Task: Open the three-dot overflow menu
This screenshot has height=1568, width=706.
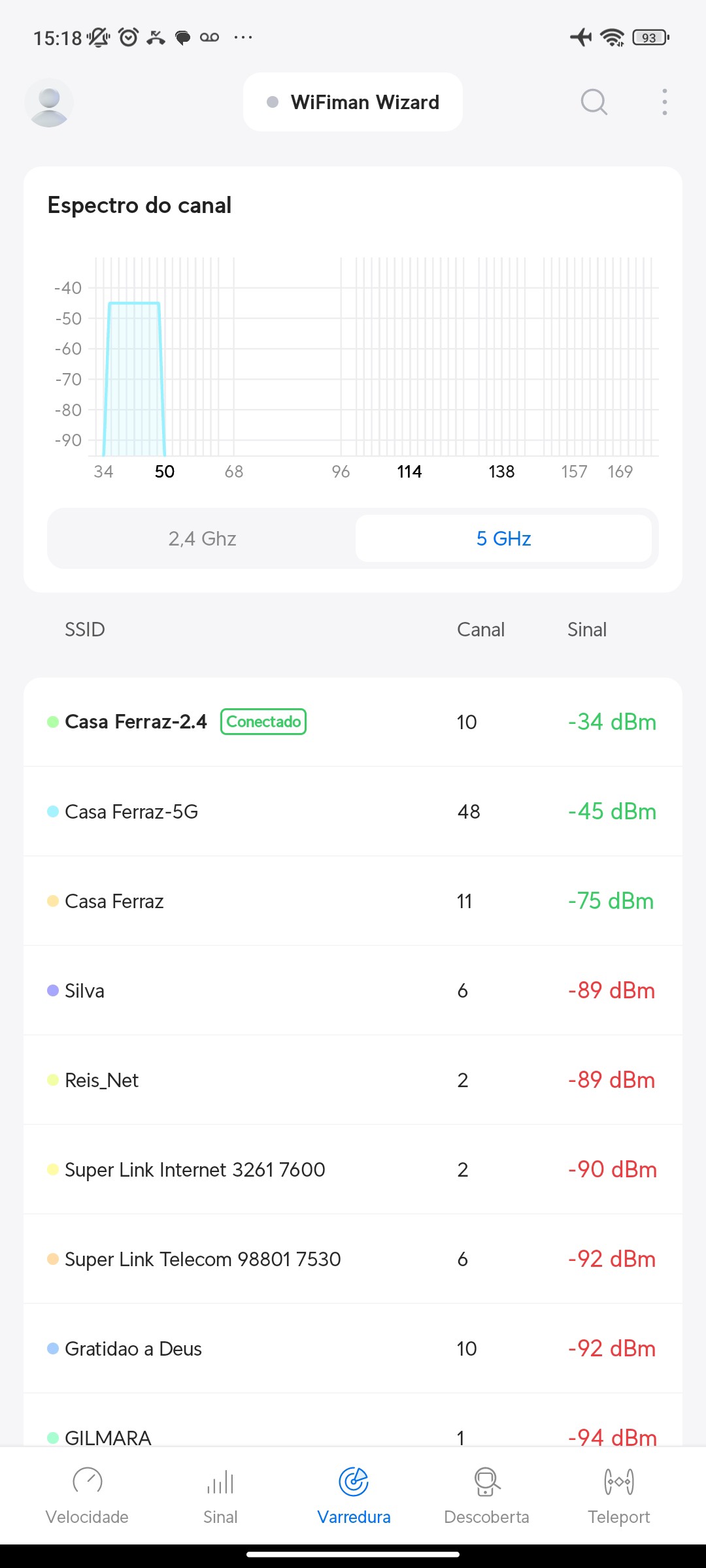Action: pos(664,103)
